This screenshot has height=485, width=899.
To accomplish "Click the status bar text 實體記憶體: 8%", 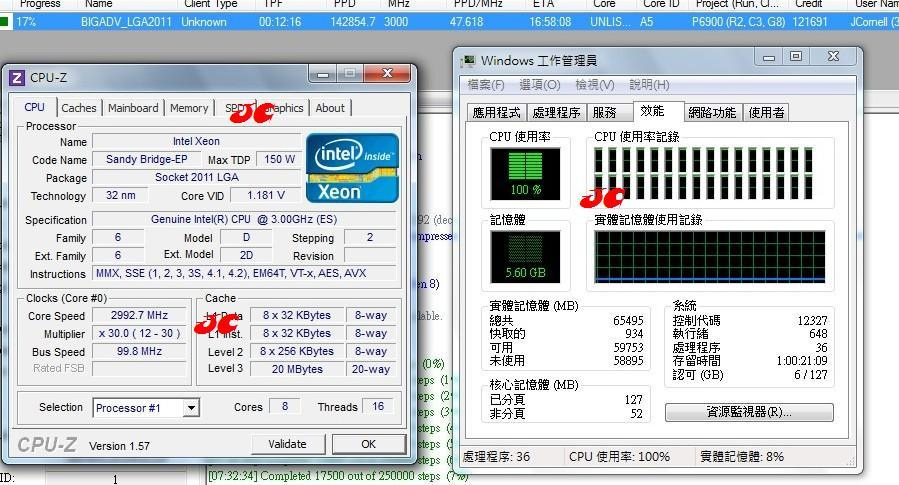I will pos(742,457).
